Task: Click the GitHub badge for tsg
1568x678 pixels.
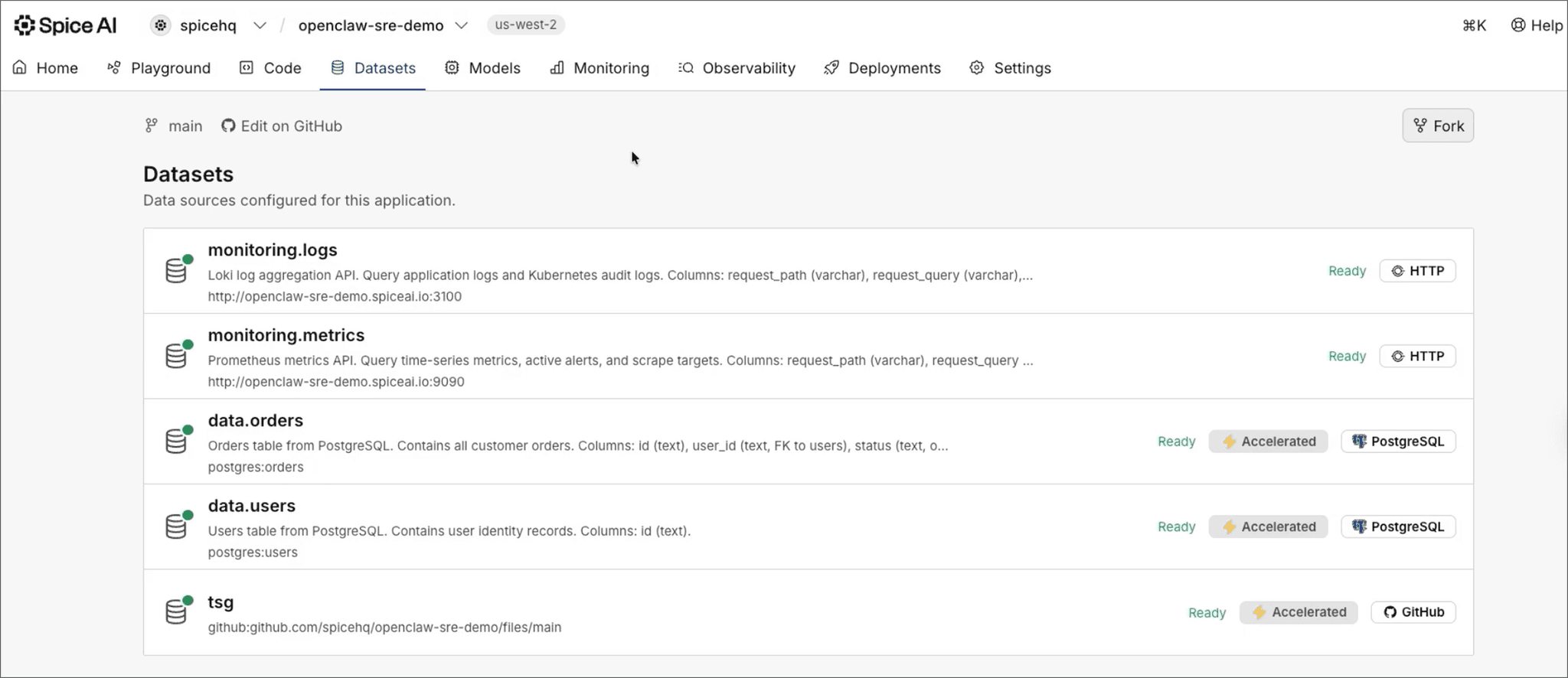Action: coord(1413,612)
